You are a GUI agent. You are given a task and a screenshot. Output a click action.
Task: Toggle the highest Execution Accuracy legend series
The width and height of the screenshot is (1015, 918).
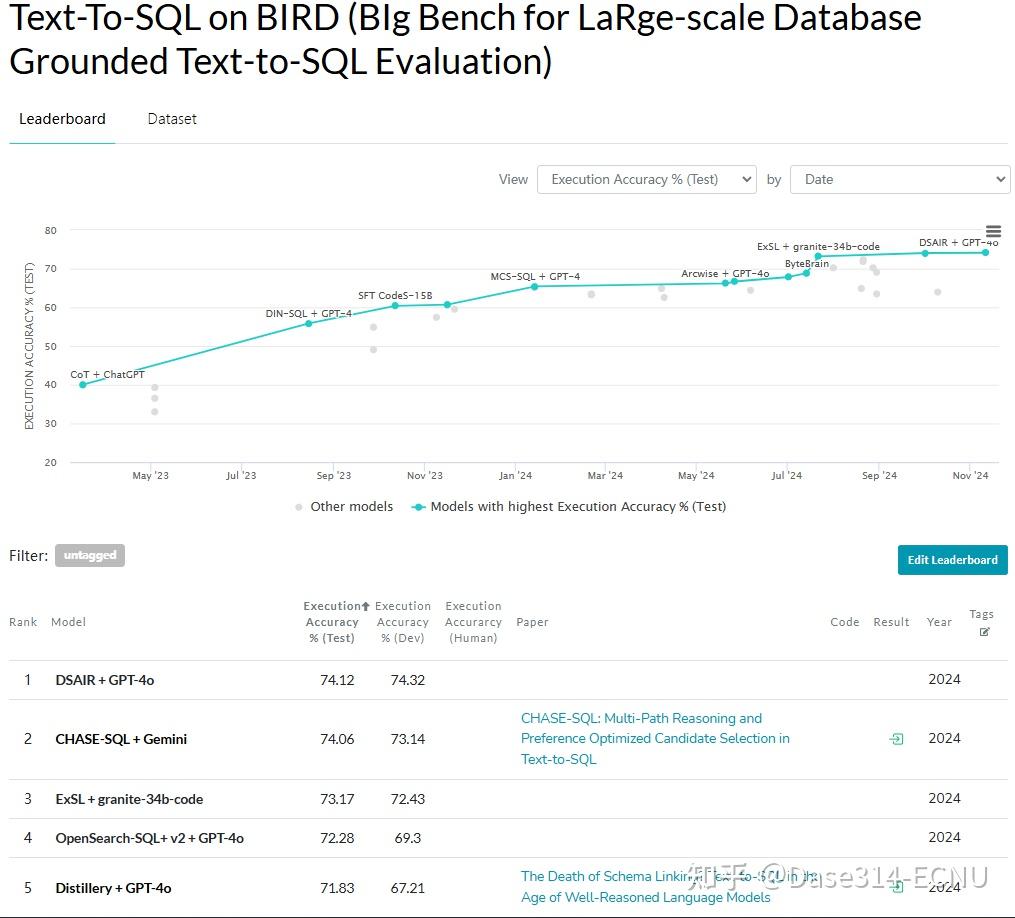[569, 507]
